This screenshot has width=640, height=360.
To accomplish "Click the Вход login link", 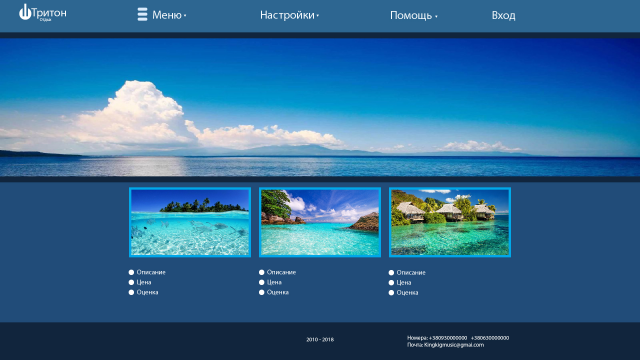I will coord(503,16).
